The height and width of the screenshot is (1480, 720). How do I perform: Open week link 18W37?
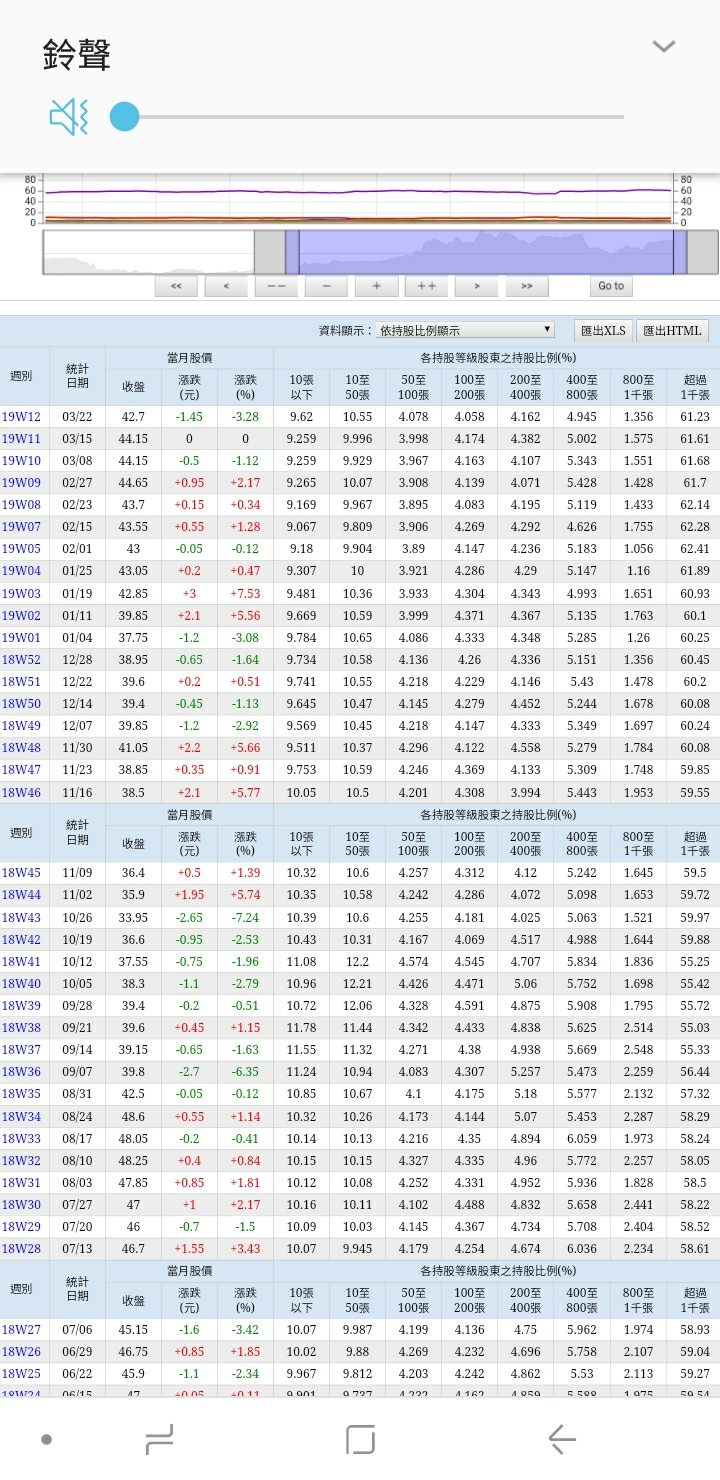pyautogui.click(x=21, y=1050)
